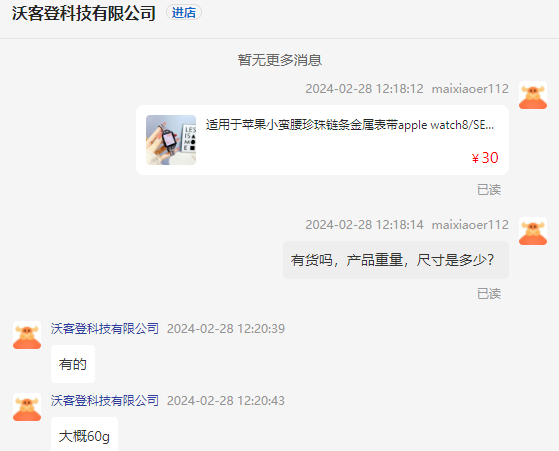Open the product card title 适用于苹果小蛮腰珍珠链条

[350, 125]
